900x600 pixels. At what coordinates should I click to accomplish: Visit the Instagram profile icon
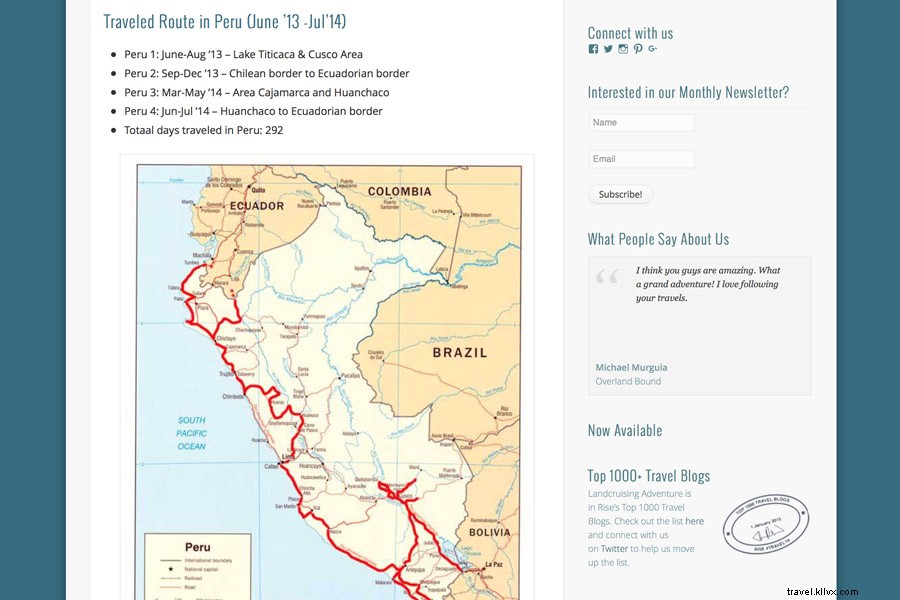623,49
